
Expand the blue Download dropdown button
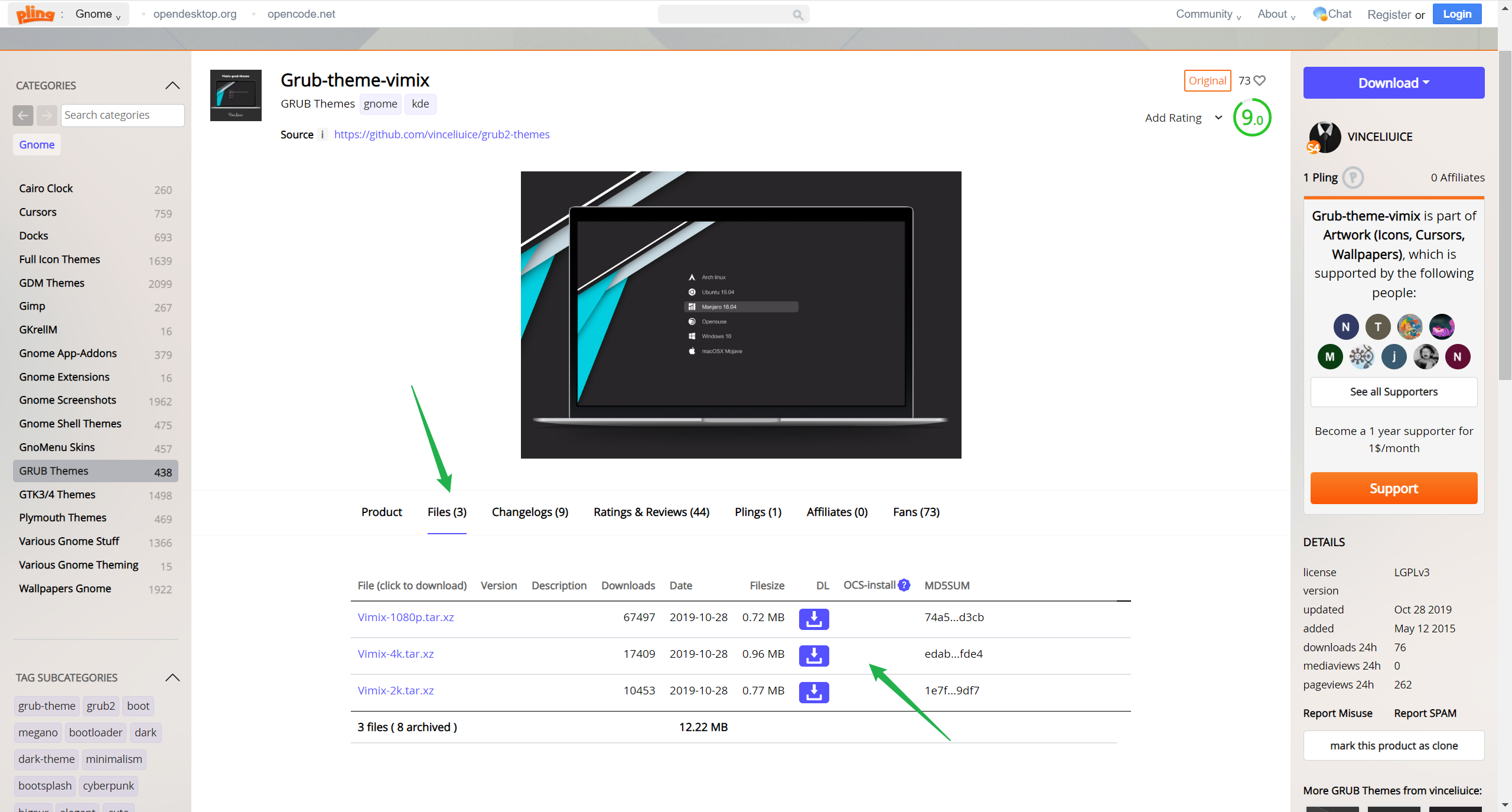coord(1393,83)
